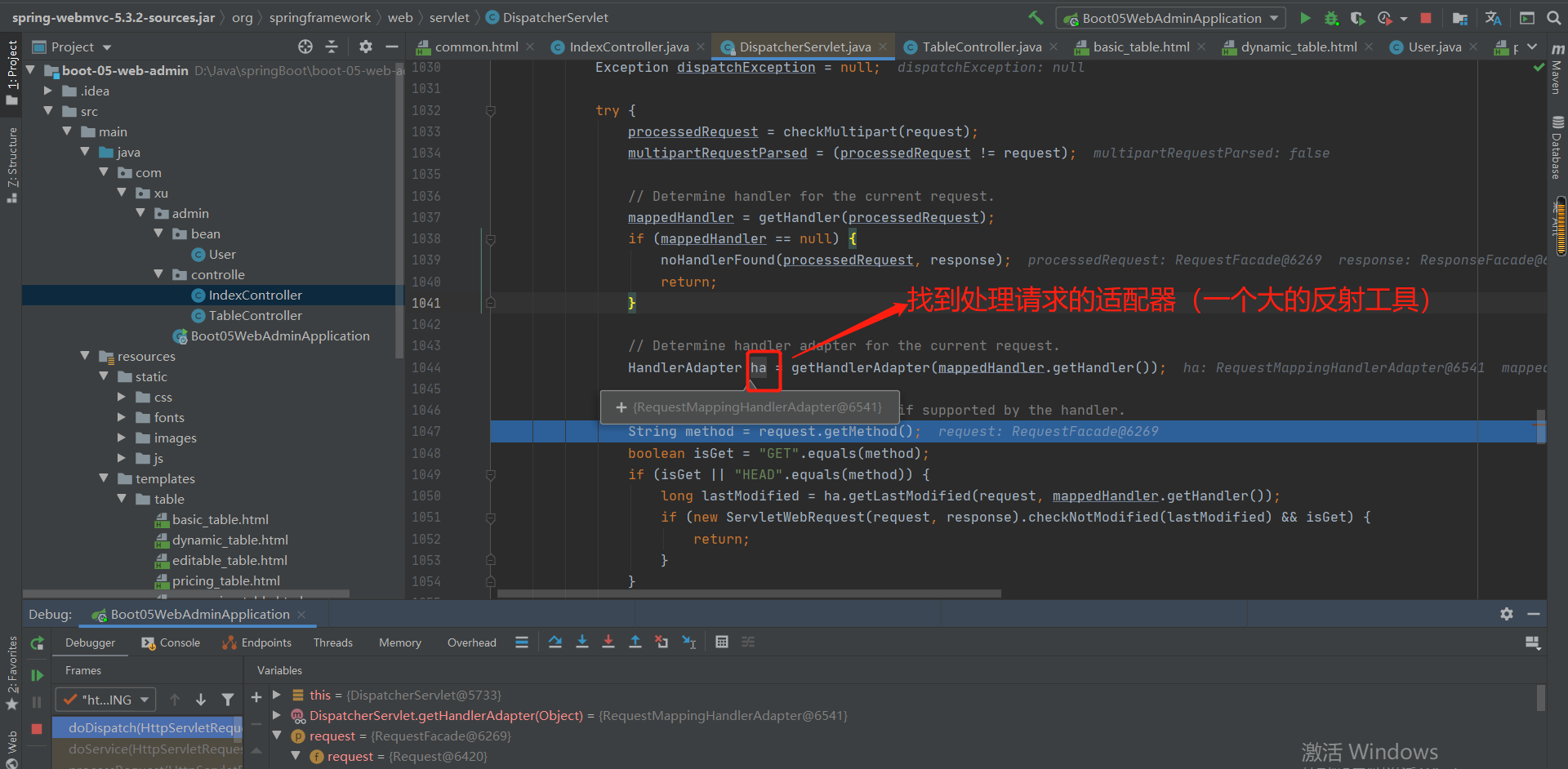
Task: Click the Run to Cursor icon
Action: point(688,642)
